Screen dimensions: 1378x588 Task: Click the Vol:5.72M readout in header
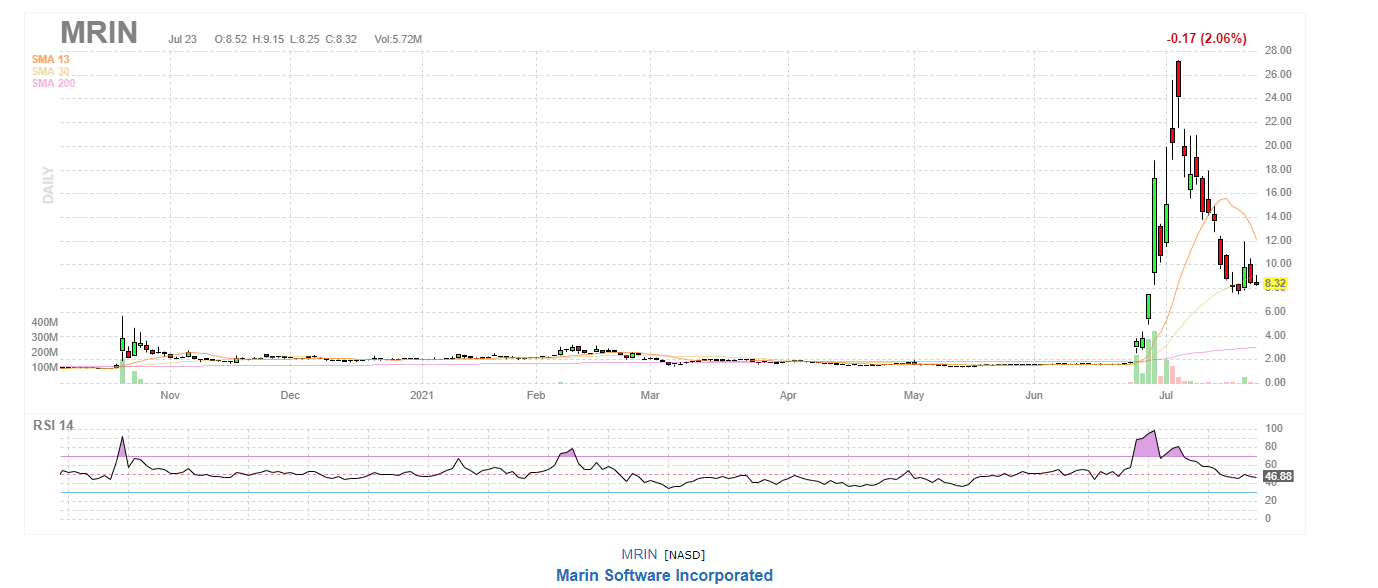click(x=398, y=39)
